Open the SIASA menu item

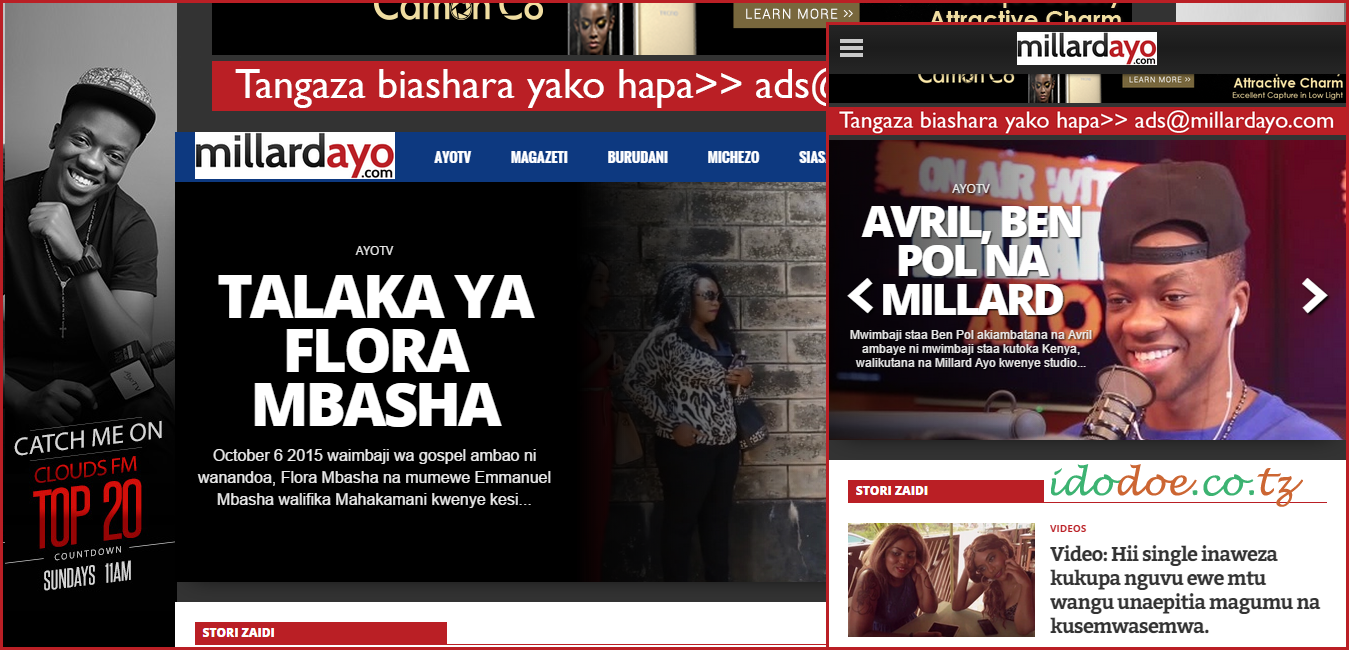[x=812, y=157]
